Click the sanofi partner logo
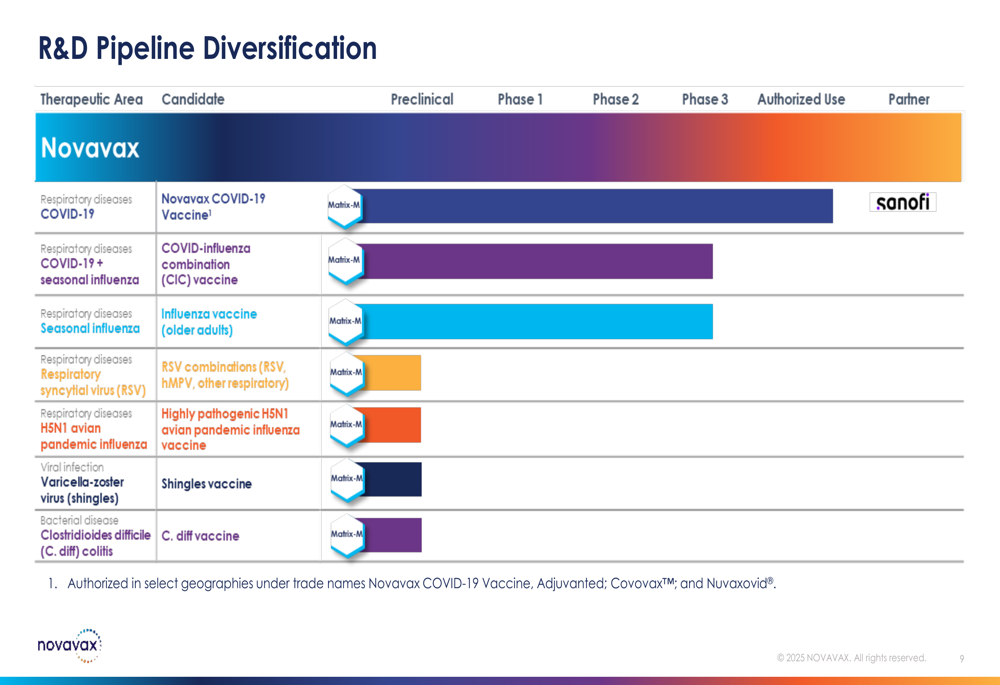The height and width of the screenshot is (685, 1000). 902,202
